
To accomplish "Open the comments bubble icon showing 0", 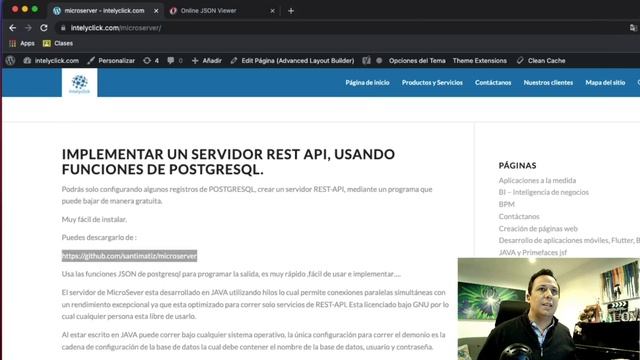I will coord(174,60).
